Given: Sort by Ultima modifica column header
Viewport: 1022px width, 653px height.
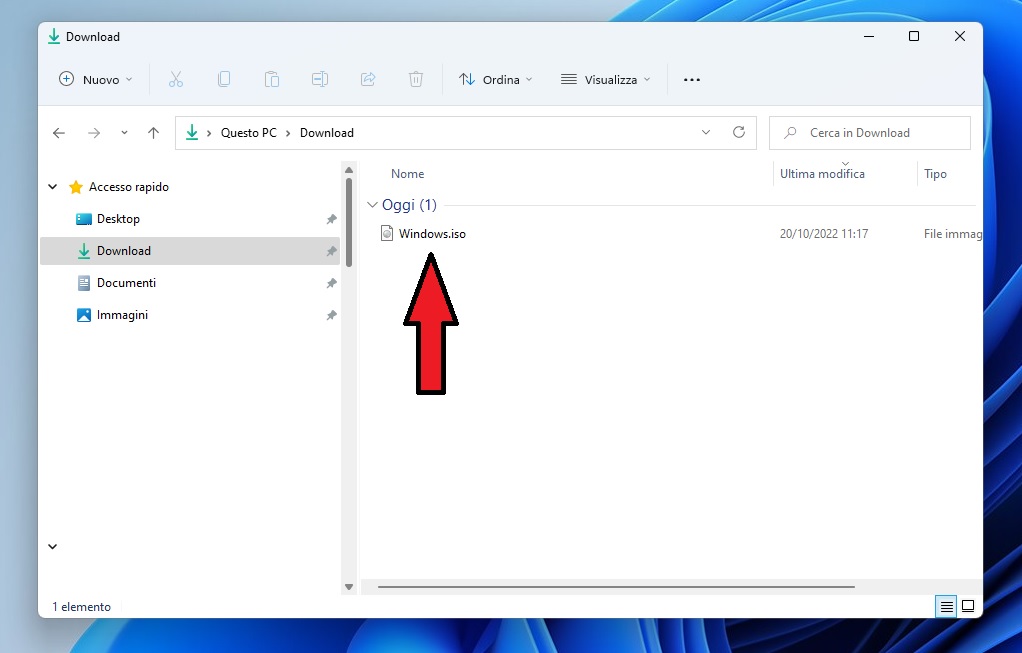Looking at the screenshot, I should (x=823, y=174).
